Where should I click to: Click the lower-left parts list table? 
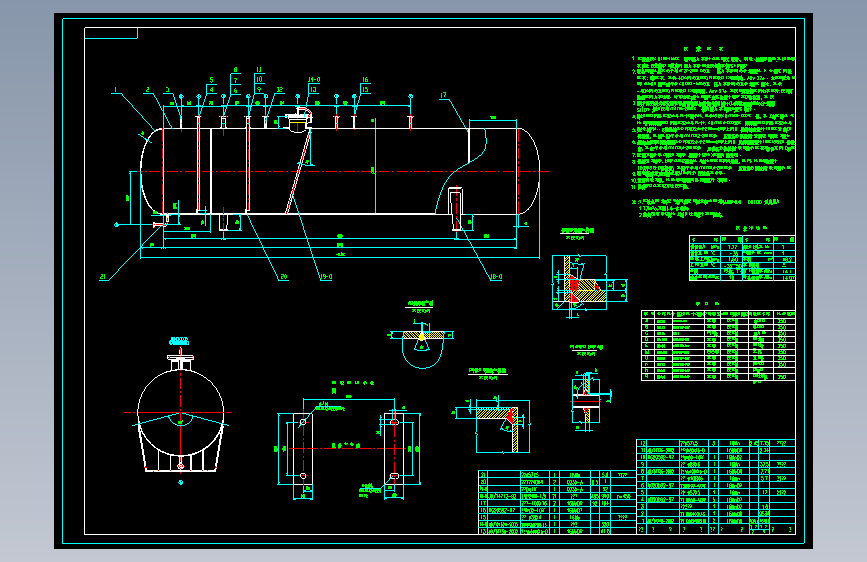coord(557,502)
